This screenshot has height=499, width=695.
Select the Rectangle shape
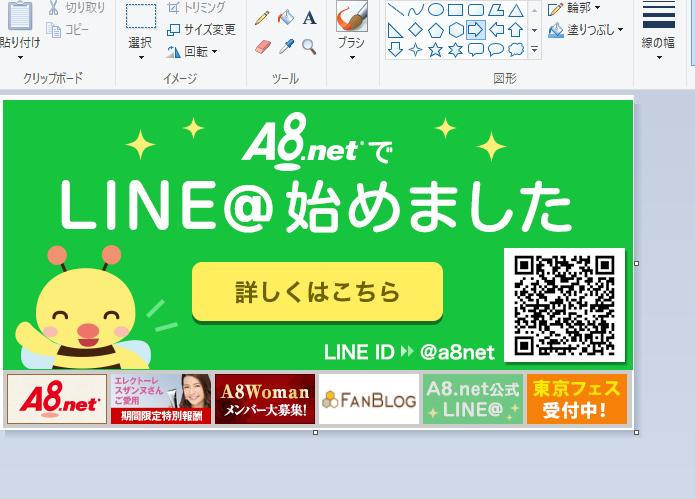(x=455, y=9)
